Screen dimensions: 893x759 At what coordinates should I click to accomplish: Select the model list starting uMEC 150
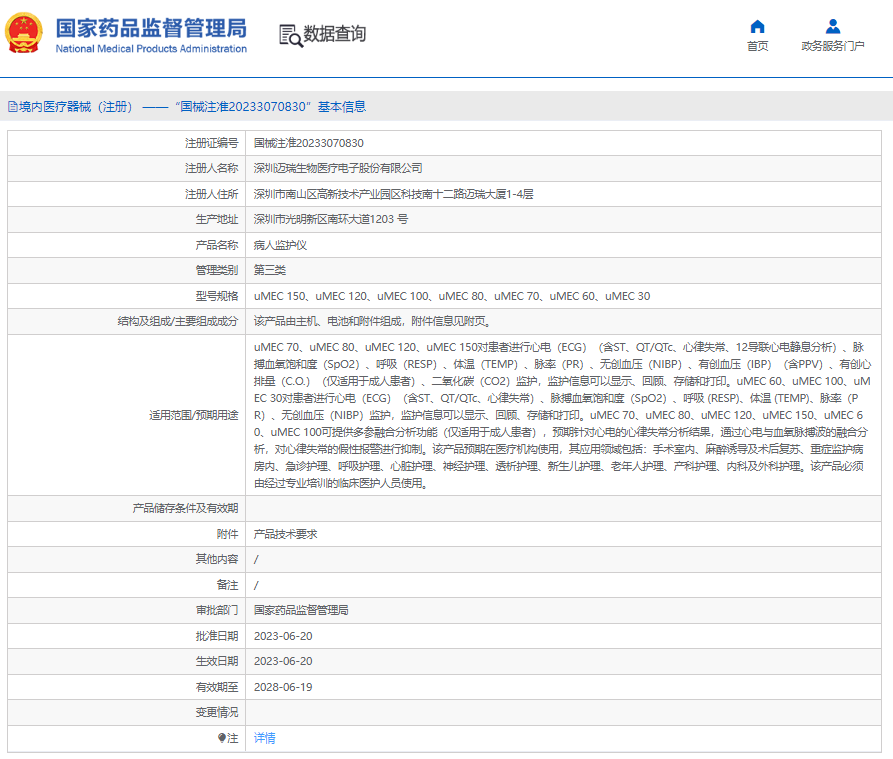pos(452,296)
